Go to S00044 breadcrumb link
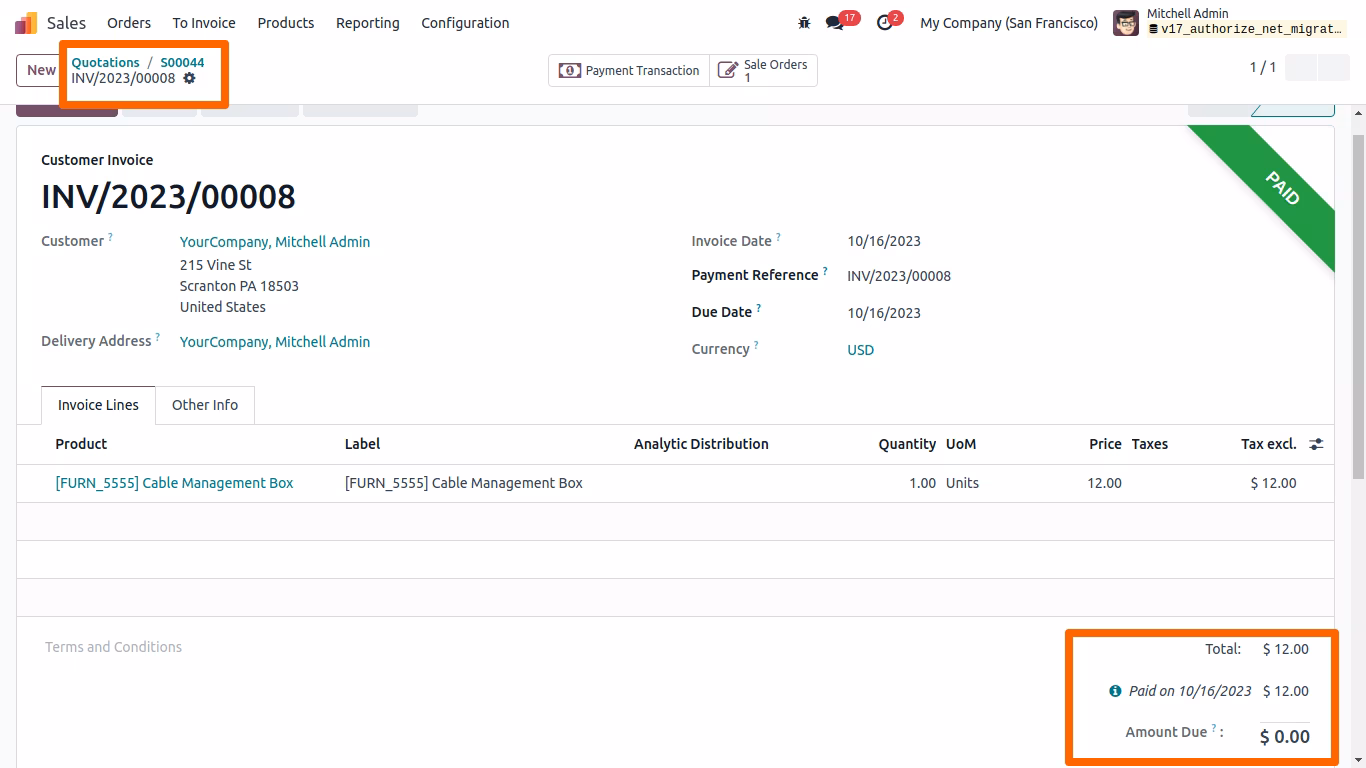 coord(182,62)
